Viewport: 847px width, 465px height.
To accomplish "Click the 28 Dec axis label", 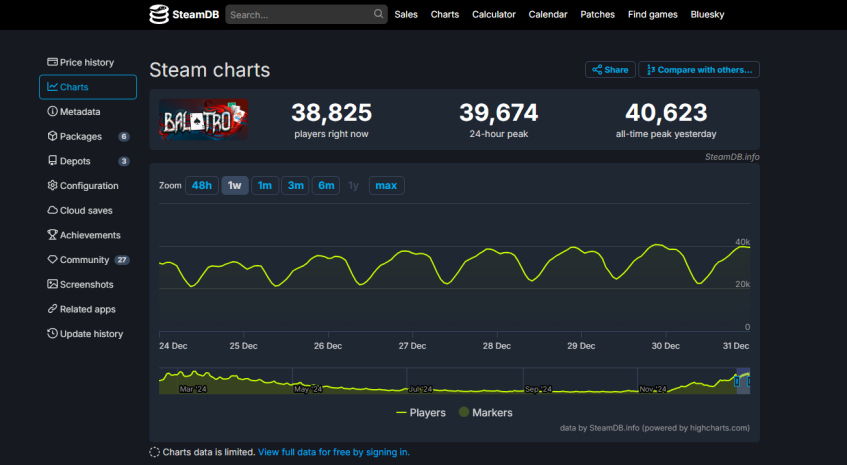I will tap(497, 346).
